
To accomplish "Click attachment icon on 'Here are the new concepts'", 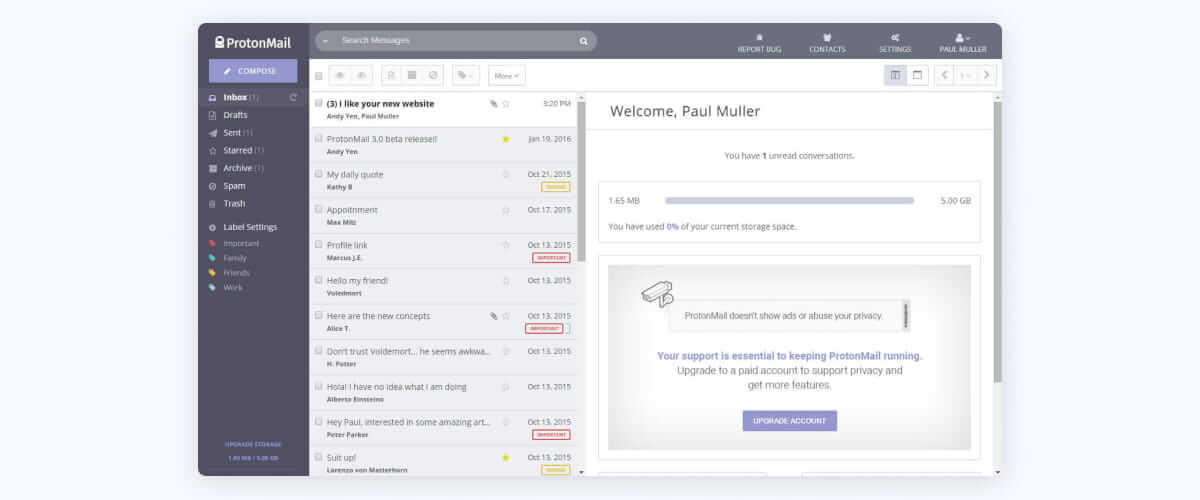I will (493, 316).
